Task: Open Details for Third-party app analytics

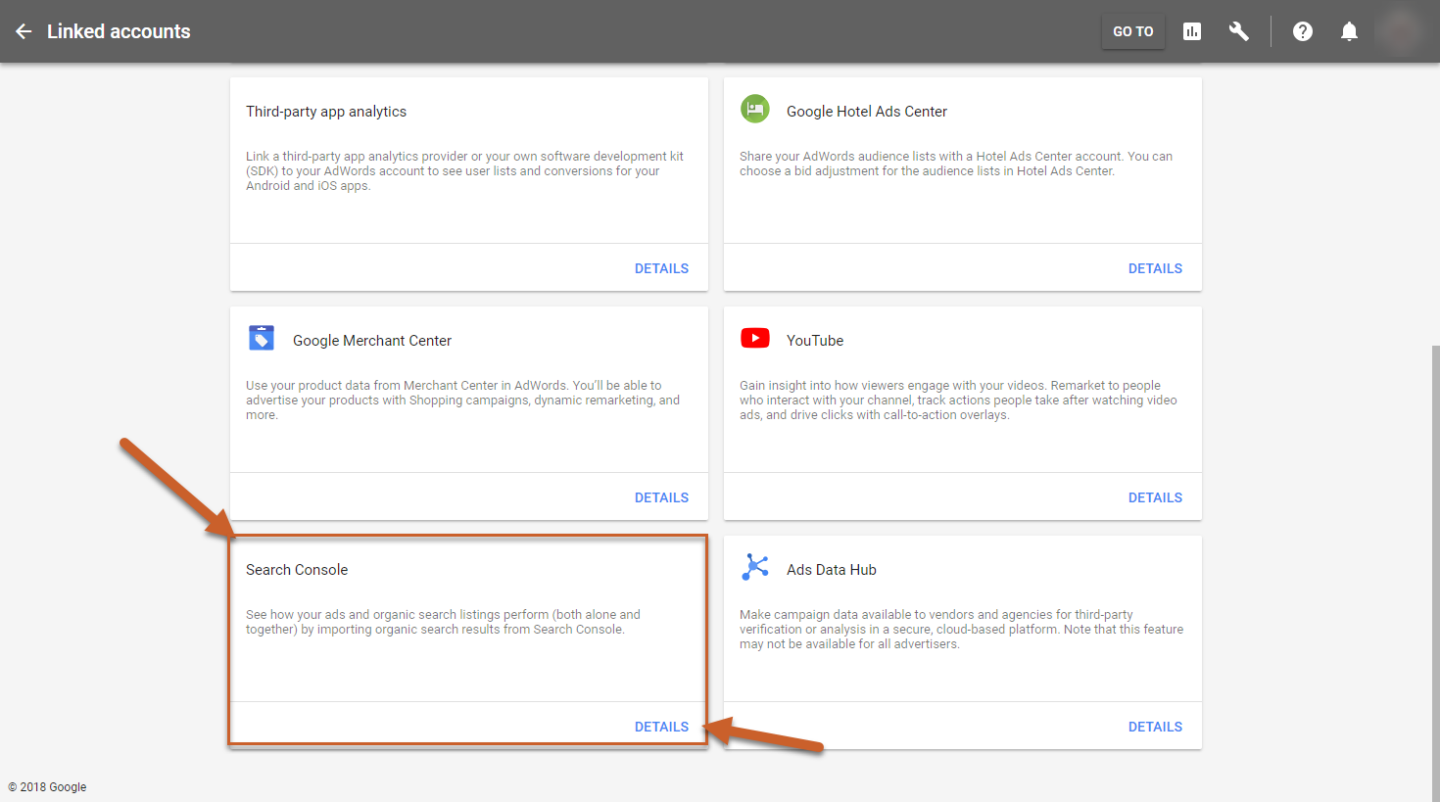Action: click(x=661, y=268)
